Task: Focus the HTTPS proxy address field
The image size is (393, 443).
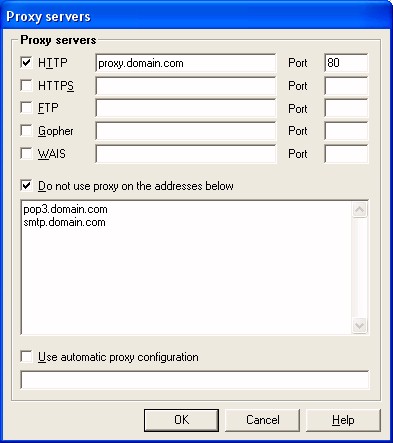Action: (186, 86)
